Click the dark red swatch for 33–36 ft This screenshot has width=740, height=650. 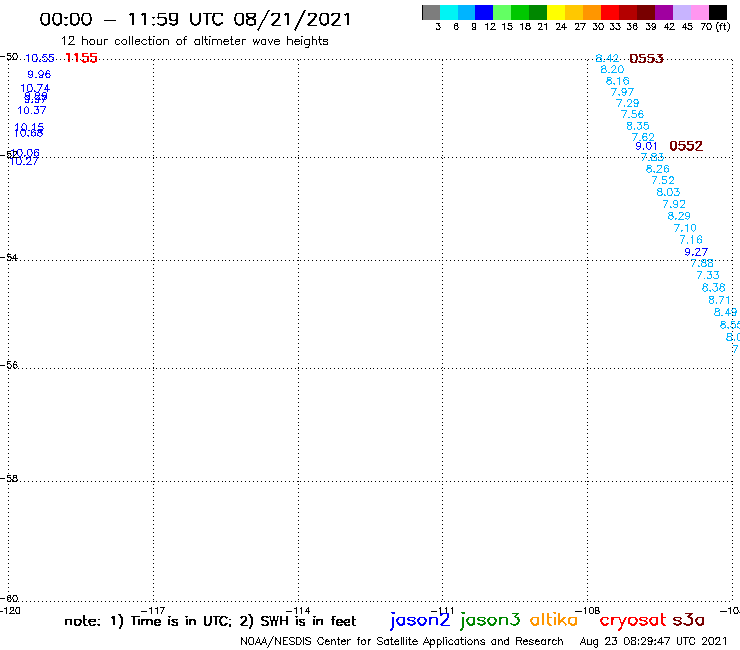(x=628, y=12)
